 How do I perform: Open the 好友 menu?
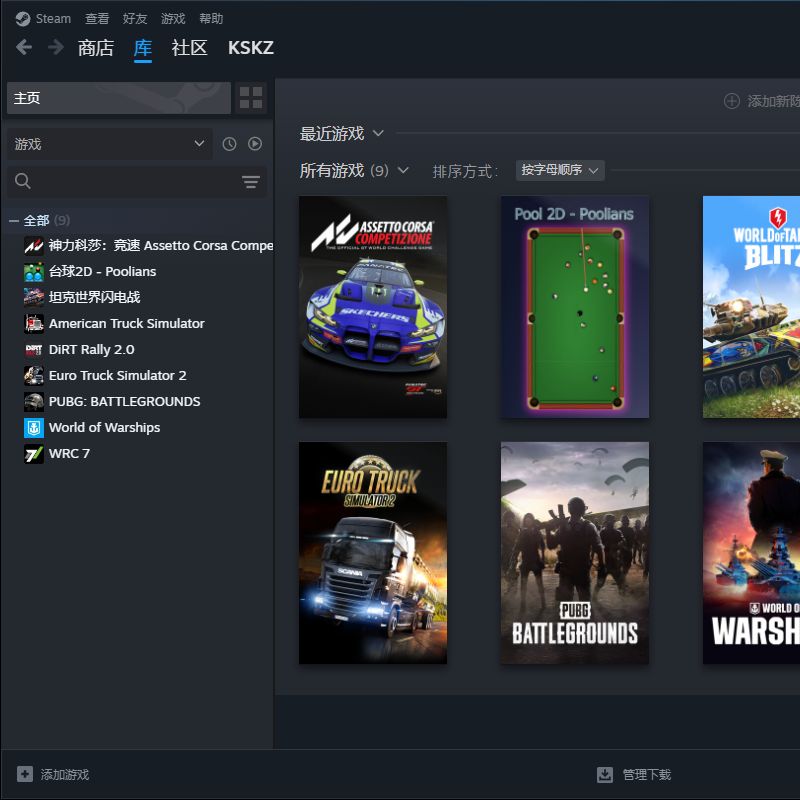pos(135,19)
